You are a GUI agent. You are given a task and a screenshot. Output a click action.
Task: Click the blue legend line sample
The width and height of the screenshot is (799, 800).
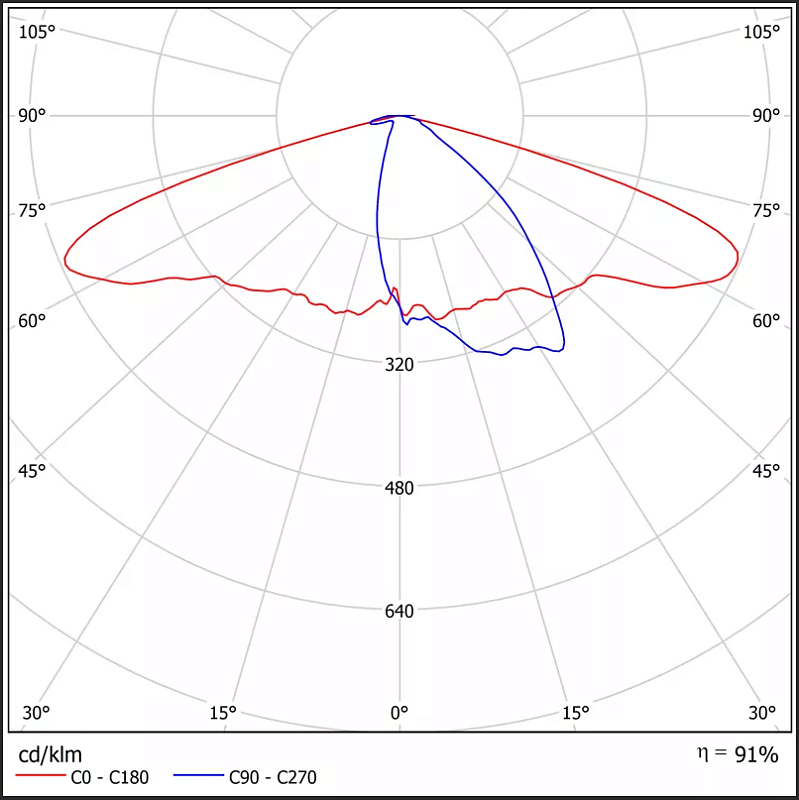click(x=198, y=776)
